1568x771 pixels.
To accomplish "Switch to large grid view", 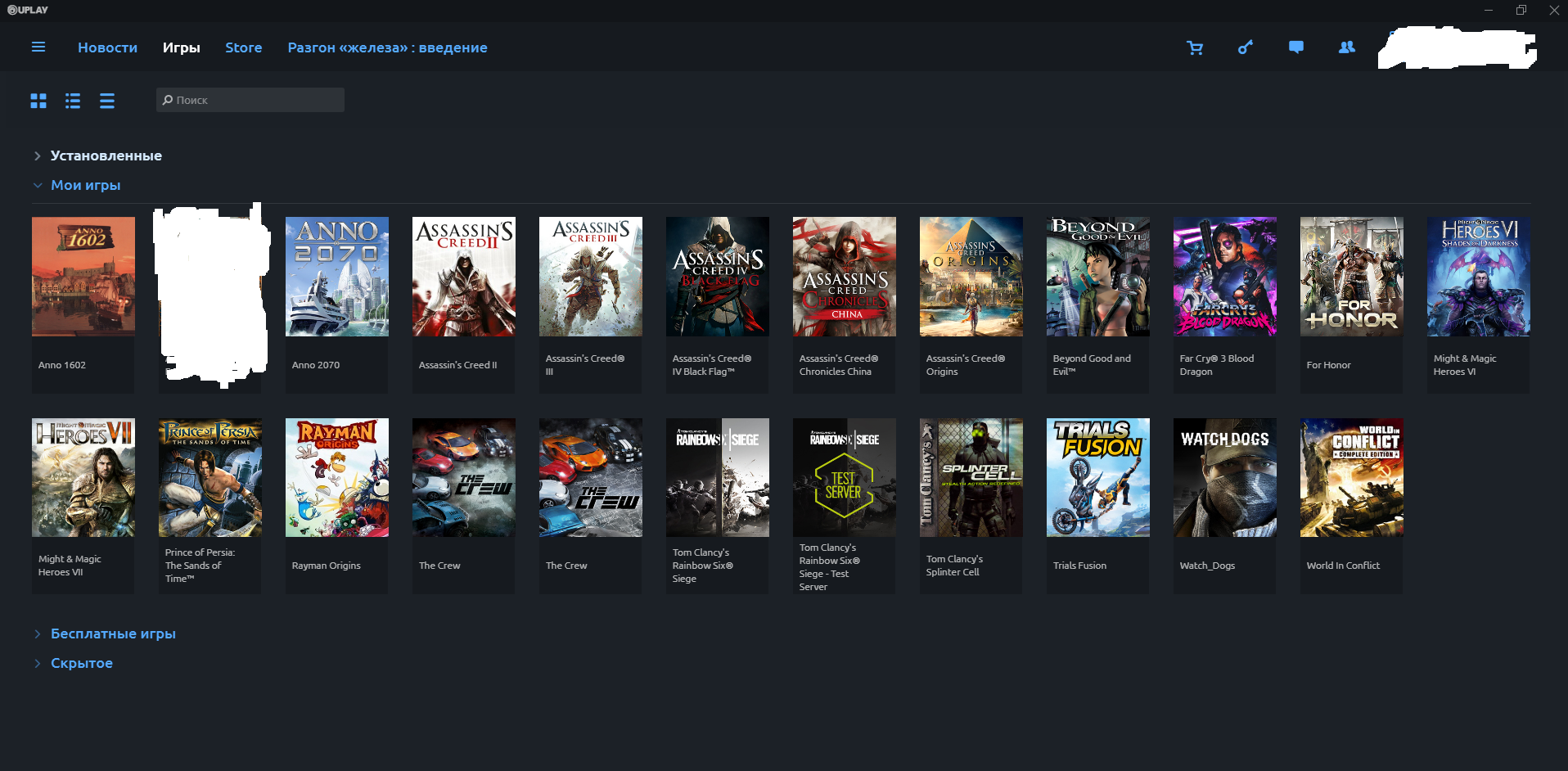I will tap(38, 101).
